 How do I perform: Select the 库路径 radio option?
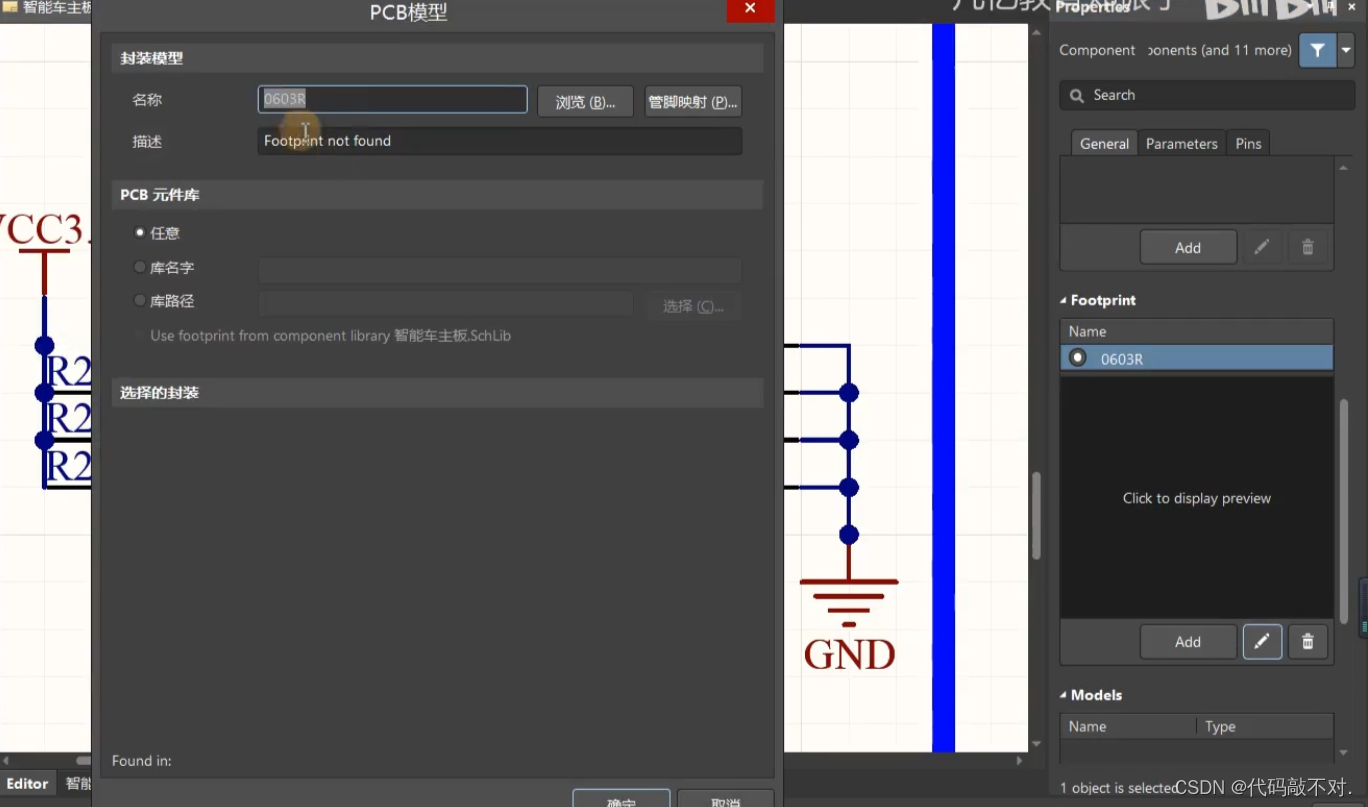[x=139, y=300]
